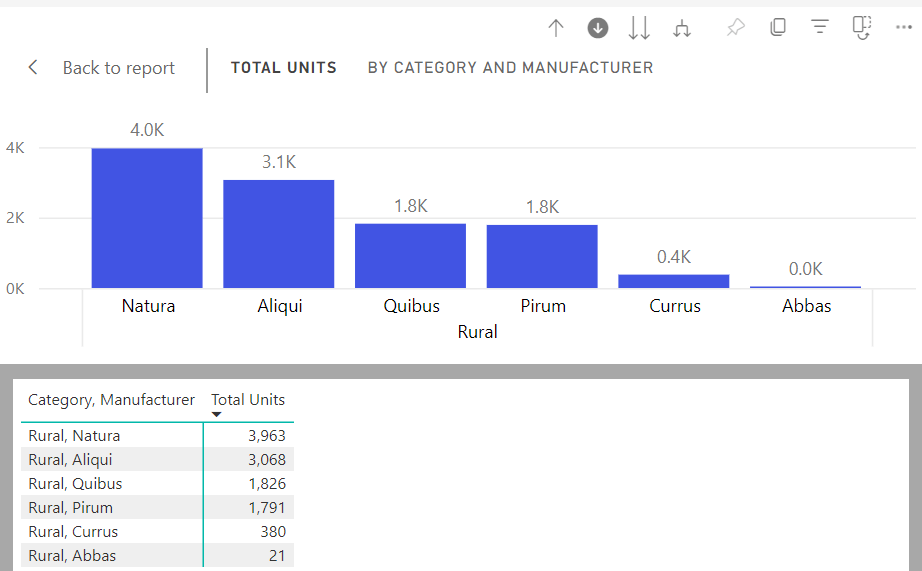Click the 1,791 value cell for Pirum
Image resolution: width=922 pixels, height=571 pixels.
click(265, 508)
